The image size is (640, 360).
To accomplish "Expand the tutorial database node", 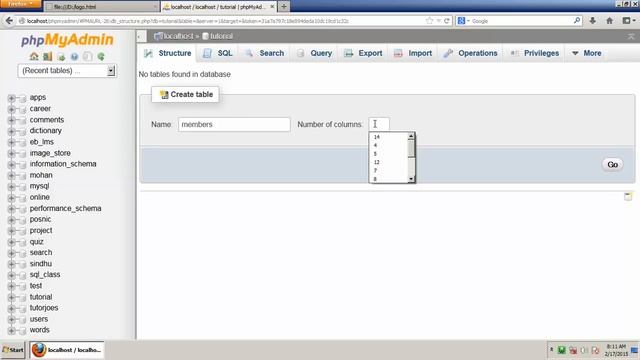I will pos(11,298).
